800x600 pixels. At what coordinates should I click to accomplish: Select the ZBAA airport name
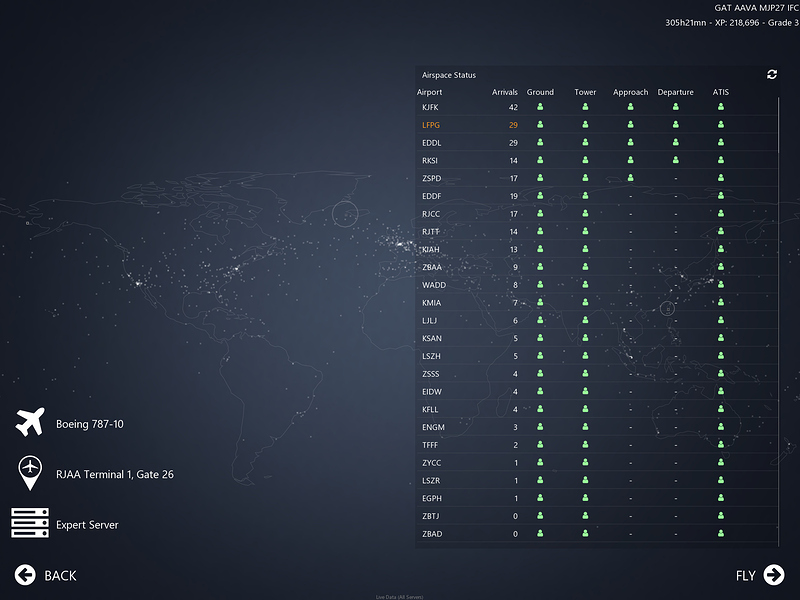pyautogui.click(x=432, y=267)
